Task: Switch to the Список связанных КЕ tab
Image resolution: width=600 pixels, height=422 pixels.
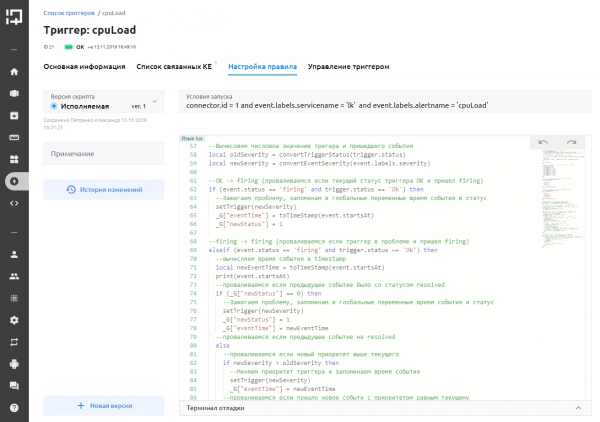Action: (176, 67)
